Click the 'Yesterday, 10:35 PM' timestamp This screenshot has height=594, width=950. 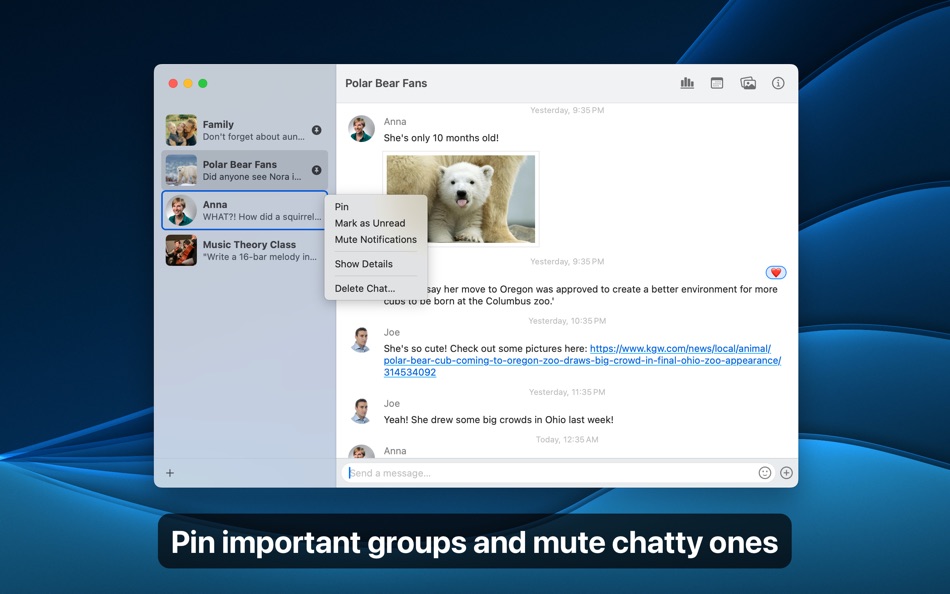[567, 321]
